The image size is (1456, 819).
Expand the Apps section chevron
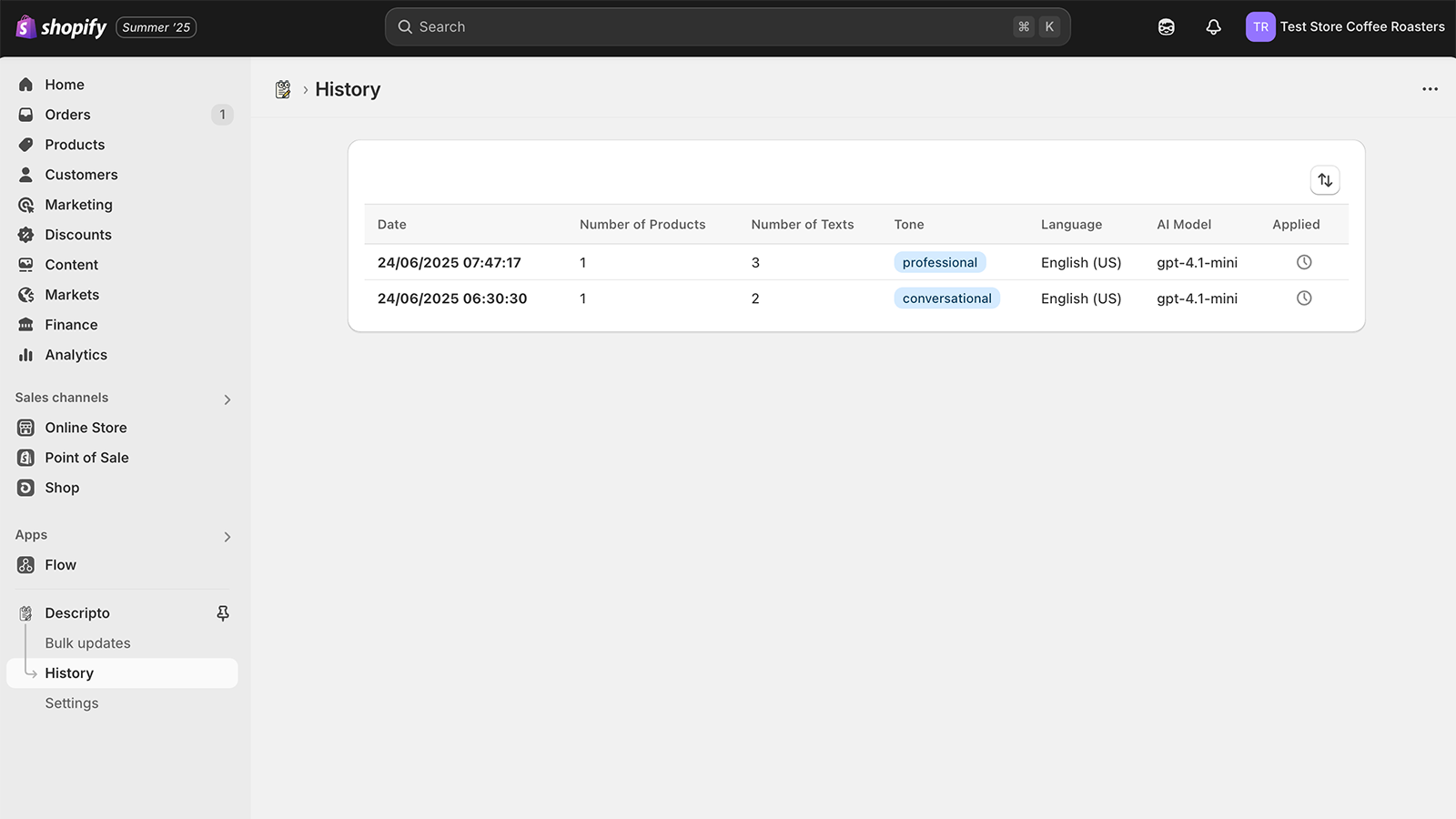(227, 537)
